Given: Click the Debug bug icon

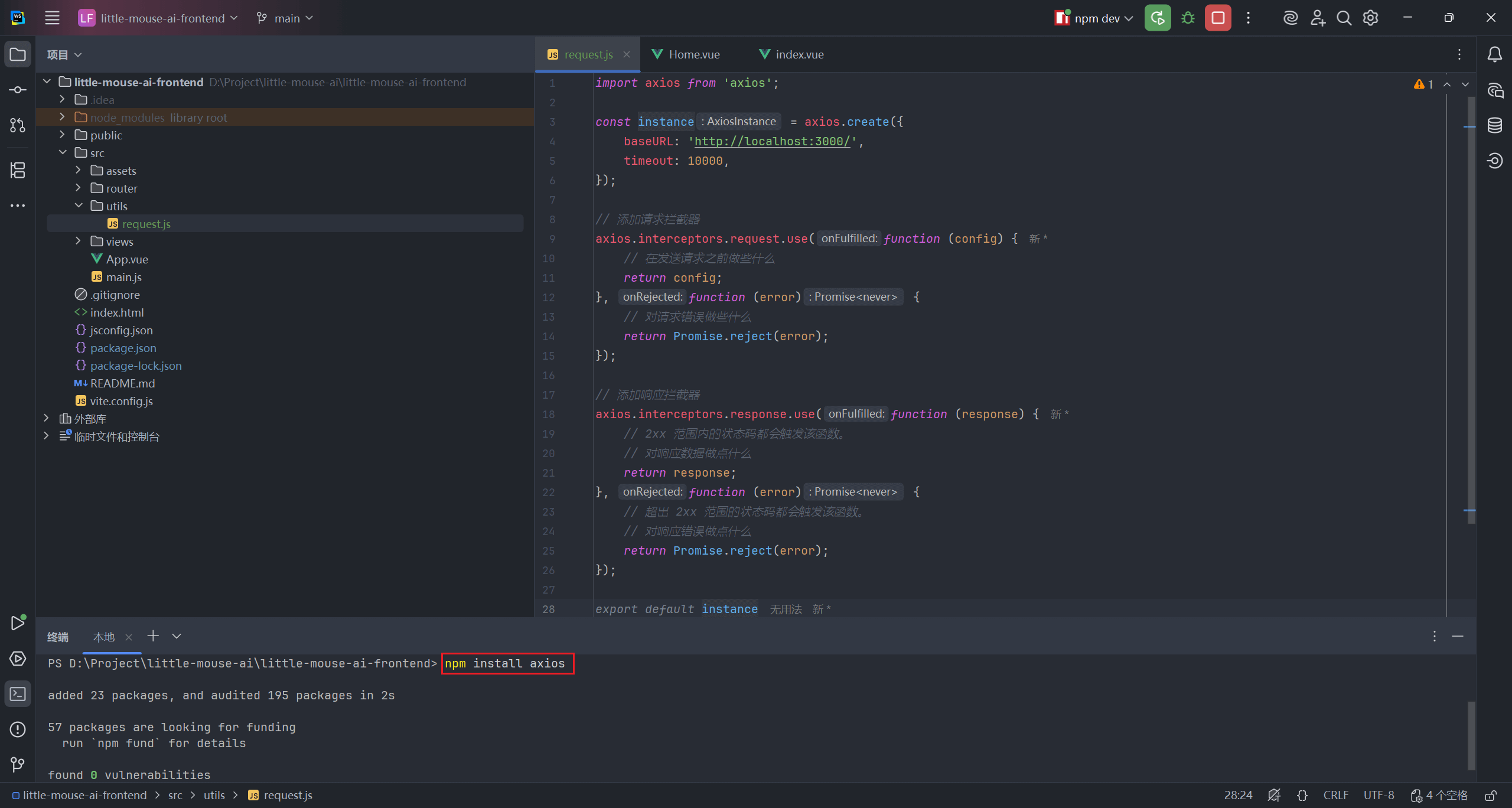Looking at the screenshot, I should click(1188, 18).
